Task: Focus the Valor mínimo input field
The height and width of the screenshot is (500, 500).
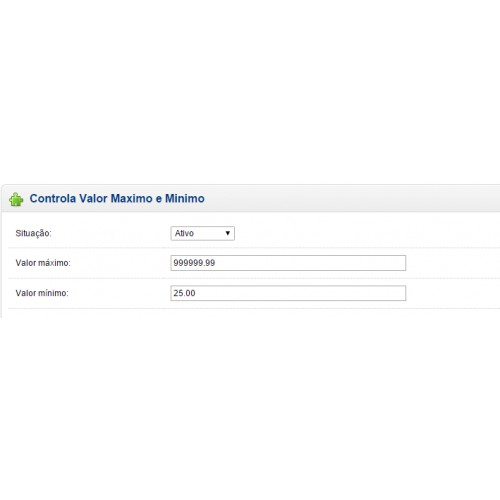Action: 288,293
